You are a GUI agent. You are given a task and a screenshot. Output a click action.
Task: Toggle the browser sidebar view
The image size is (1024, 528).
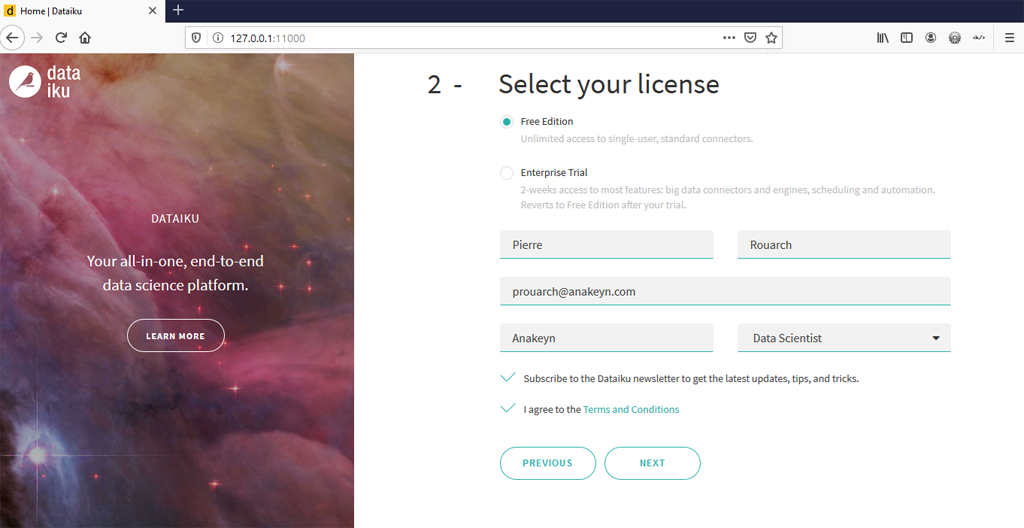click(x=906, y=38)
